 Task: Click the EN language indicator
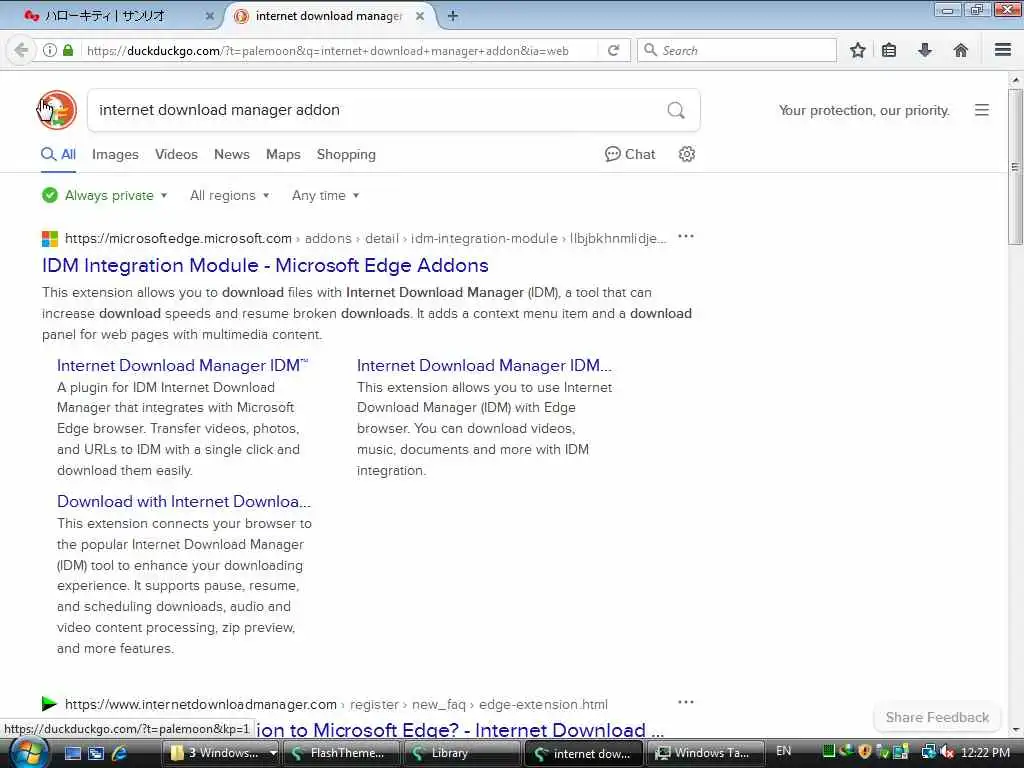click(784, 751)
